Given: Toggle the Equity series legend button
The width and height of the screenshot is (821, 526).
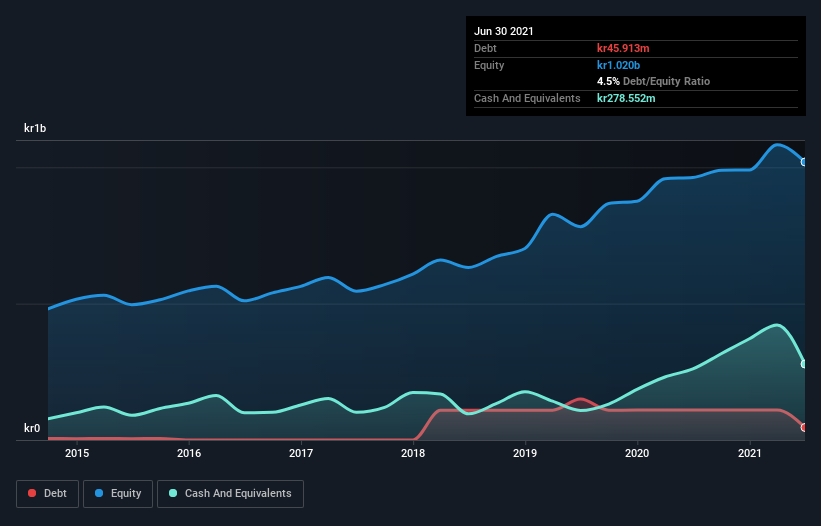Looking at the screenshot, I should click(x=118, y=494).
